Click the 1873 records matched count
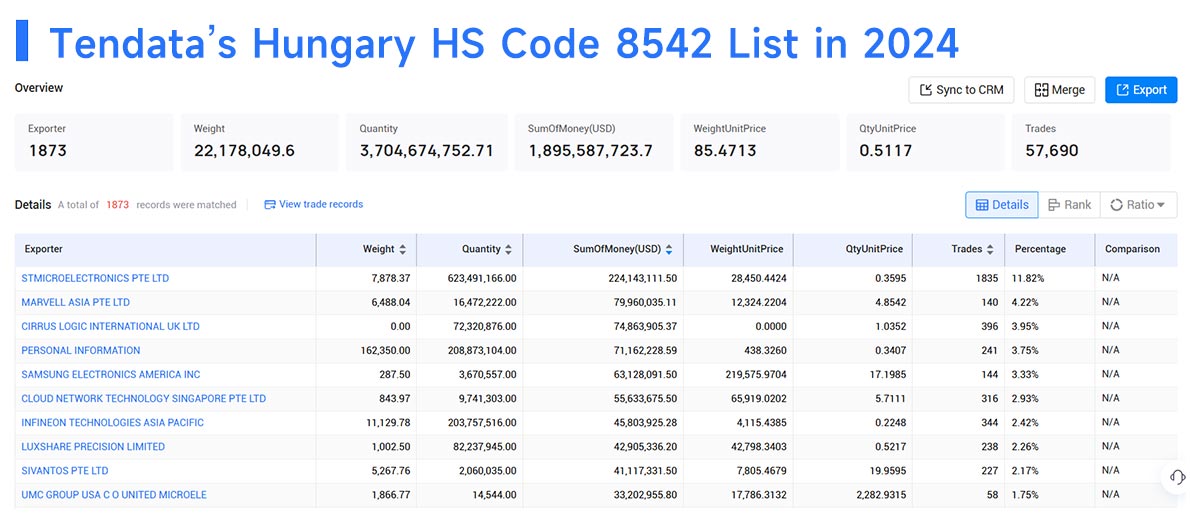The height and width of the screenshot is (518, 1190). click(x=118, y=205)
